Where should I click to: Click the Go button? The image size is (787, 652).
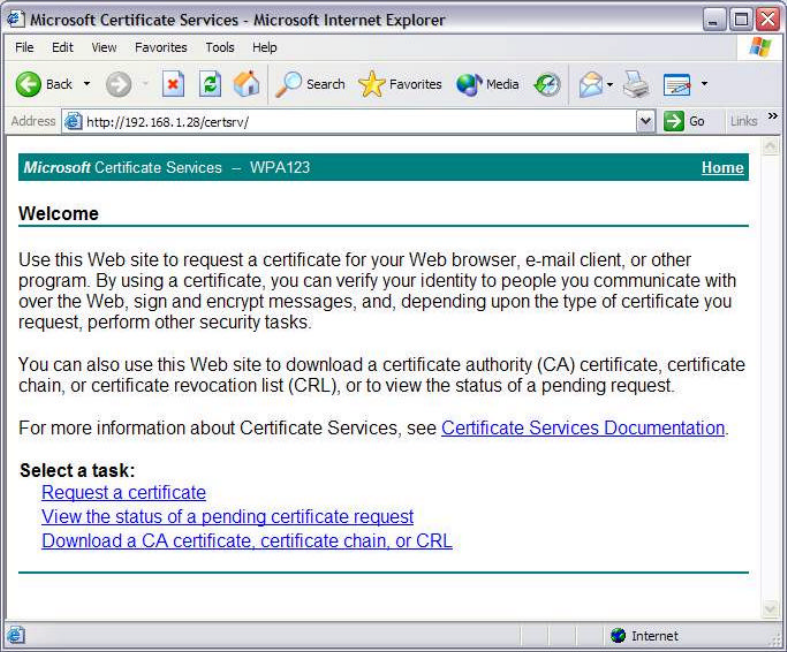[685, 121]
